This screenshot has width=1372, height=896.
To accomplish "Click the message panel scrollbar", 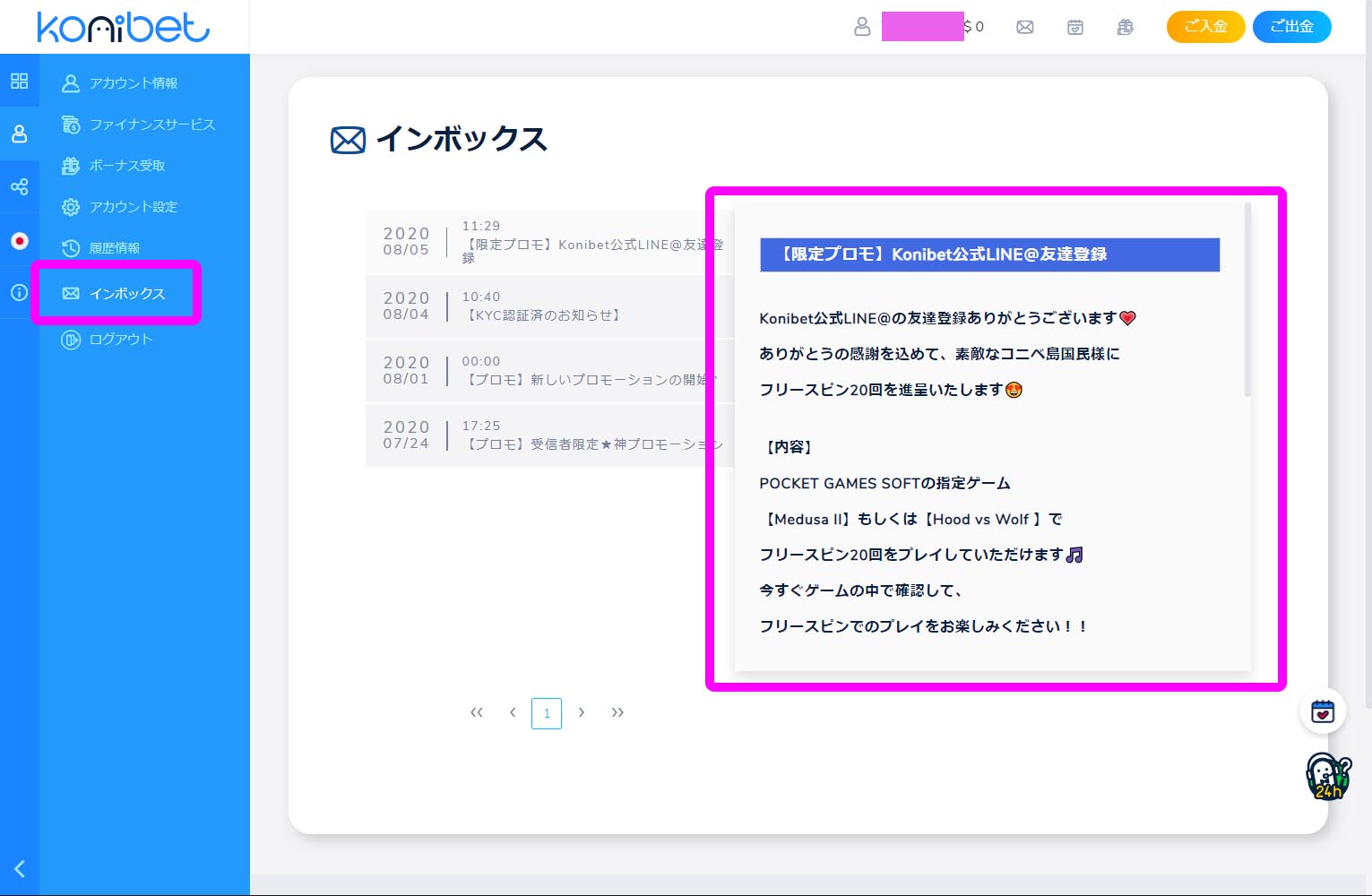I will (1247, 300).
